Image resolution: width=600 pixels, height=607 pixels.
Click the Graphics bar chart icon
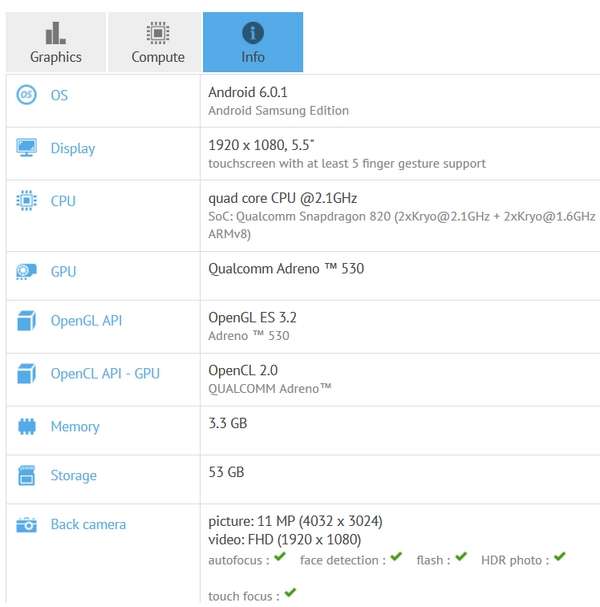[x=55, y=33]
